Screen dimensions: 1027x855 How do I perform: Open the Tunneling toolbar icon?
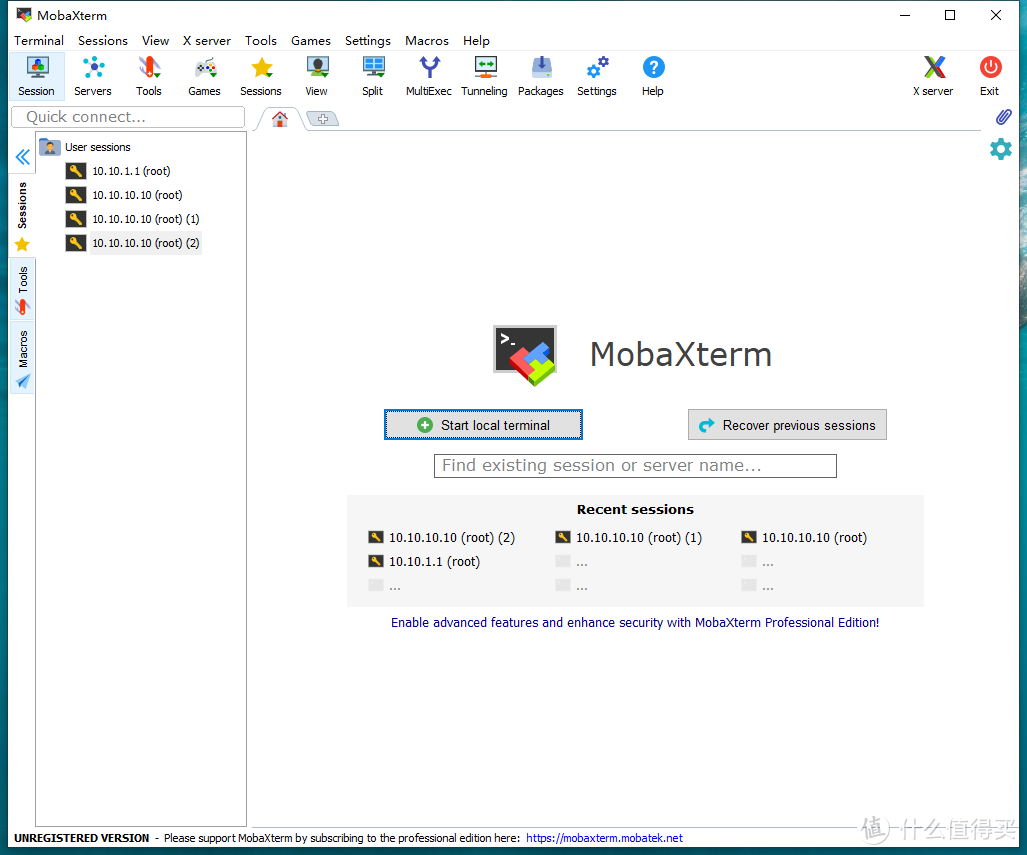tap(485, 77)
